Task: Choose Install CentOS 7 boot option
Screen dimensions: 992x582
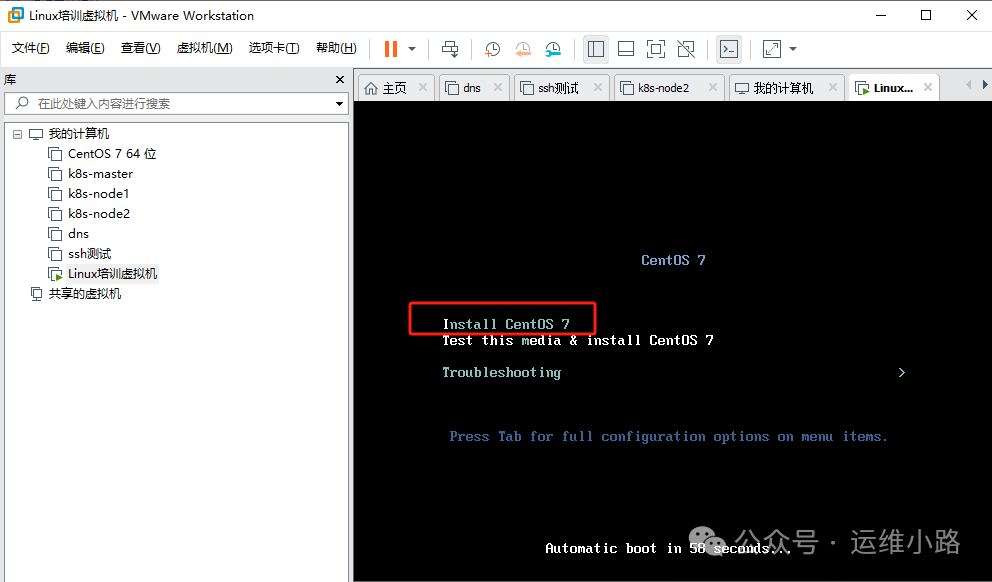Action: click(506, 325)
